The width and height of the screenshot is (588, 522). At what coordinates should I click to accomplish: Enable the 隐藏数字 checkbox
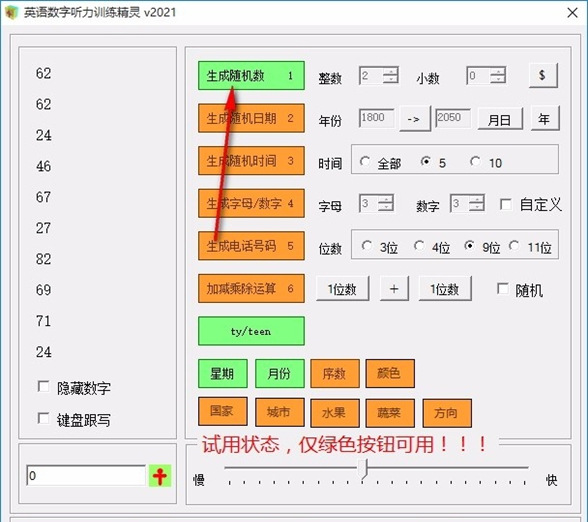tap(44, 387)
